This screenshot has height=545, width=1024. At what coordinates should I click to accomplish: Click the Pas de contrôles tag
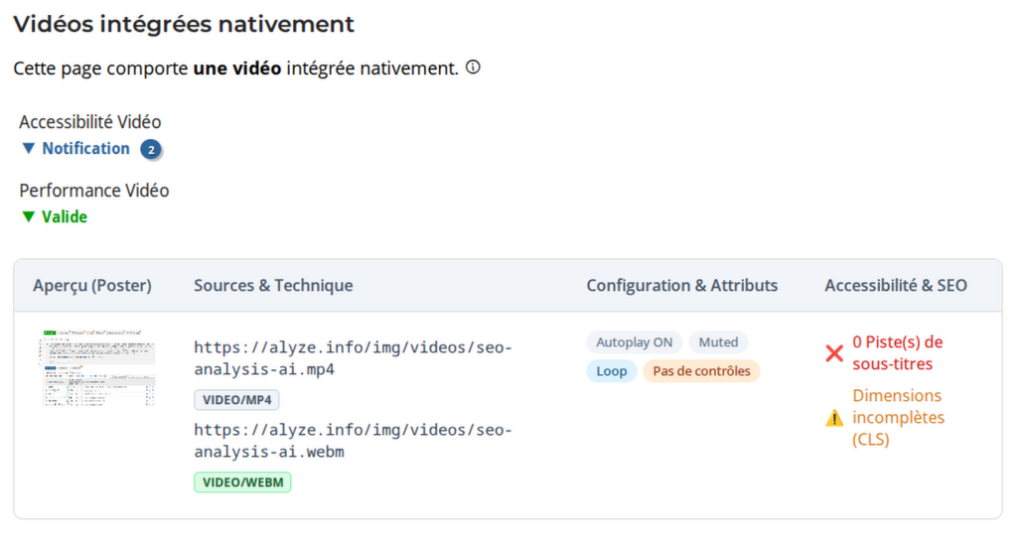click(x=701, y=371)
